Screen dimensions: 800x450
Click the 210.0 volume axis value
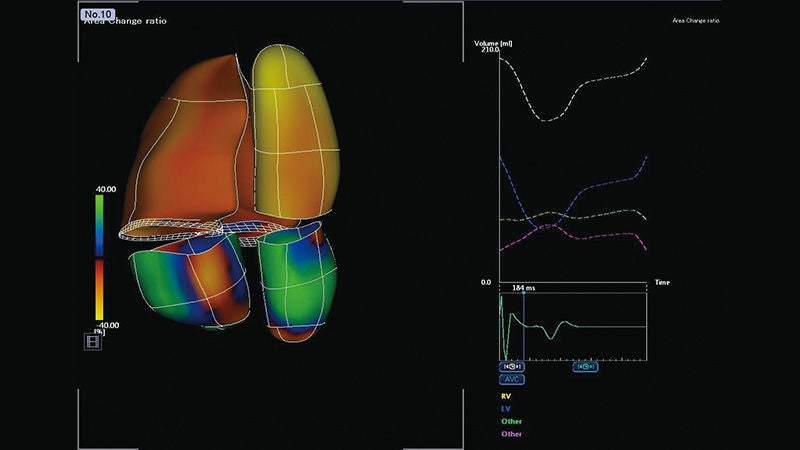(x=490, y=49)
